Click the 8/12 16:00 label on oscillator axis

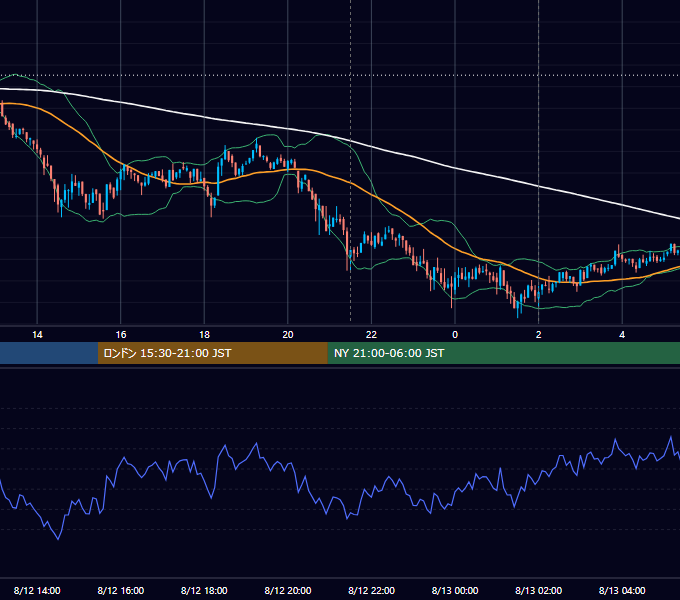click(x=121, y=590)
